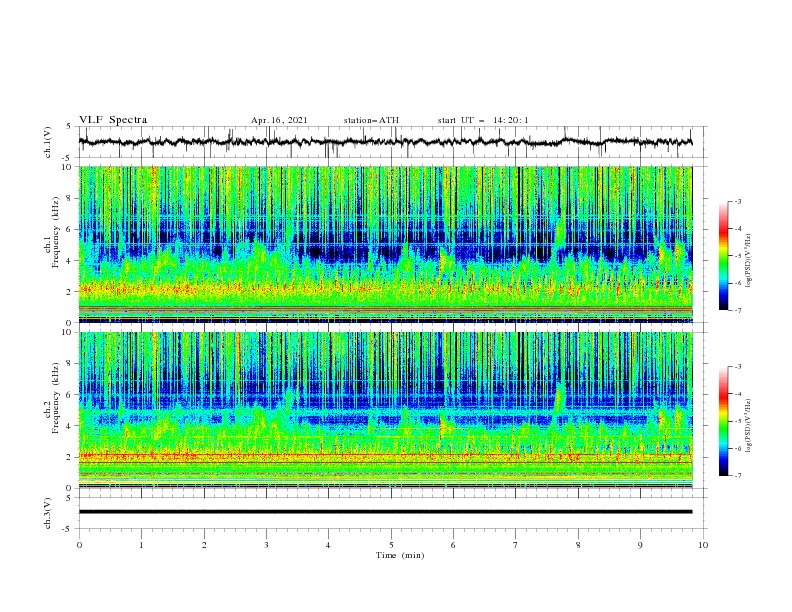Click time axis tick label '5'
Image resolution: width=792 pixels, height=612 pixels.
point(391,545)
